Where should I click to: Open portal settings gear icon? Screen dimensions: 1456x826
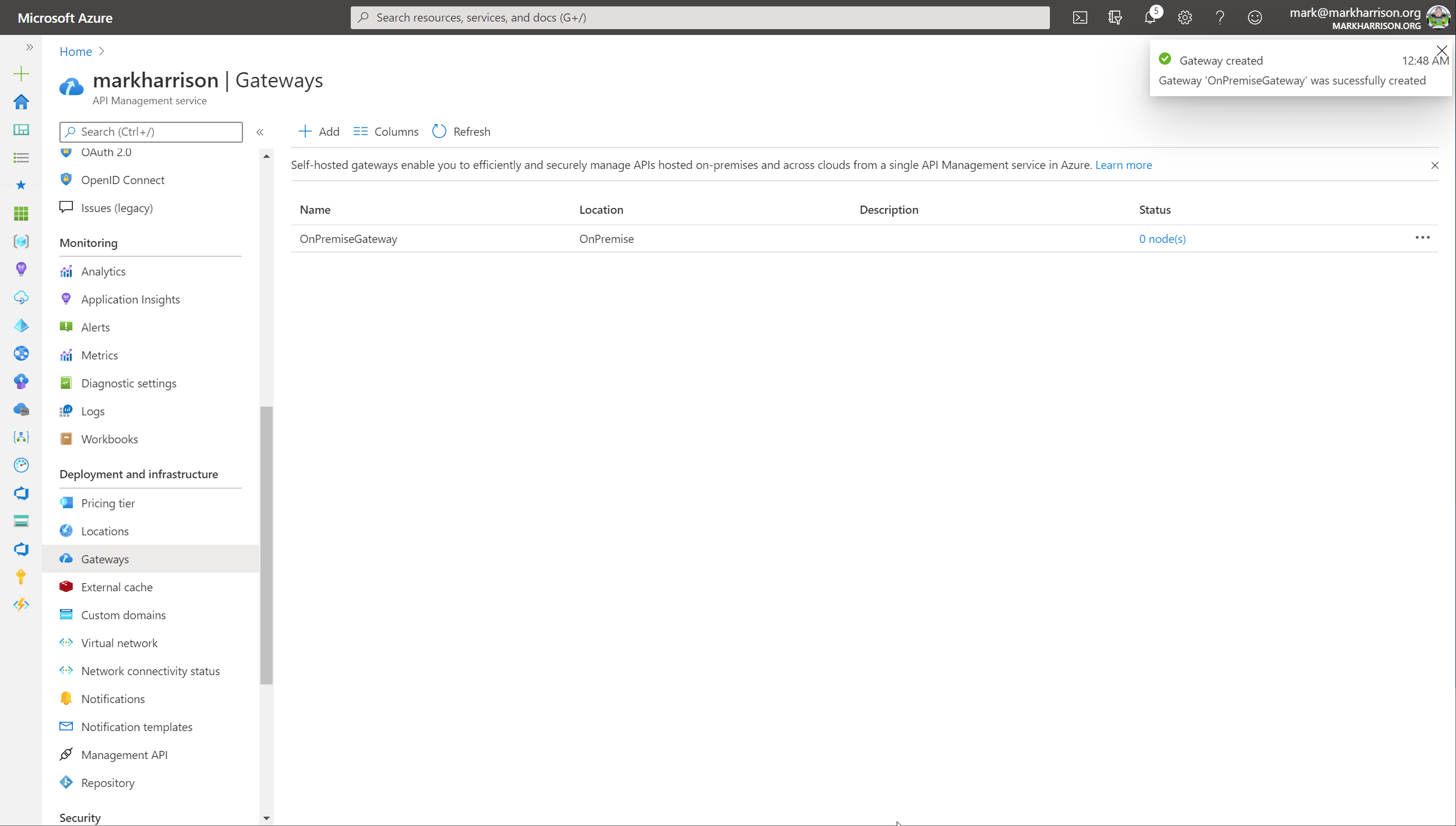pyautogui.click(x=1184, y=17)
